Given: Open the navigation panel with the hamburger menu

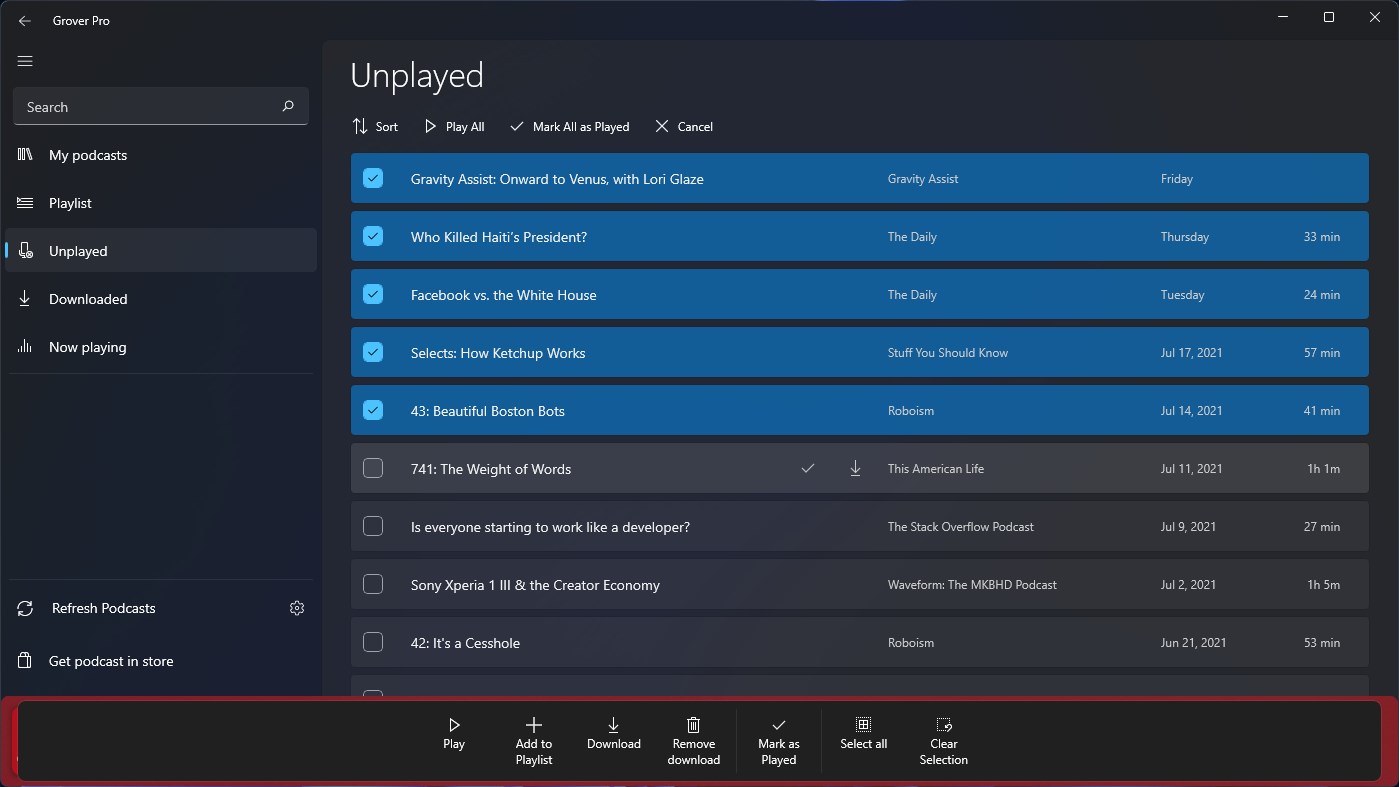Looking at the screenshot, I should (24, 61).
